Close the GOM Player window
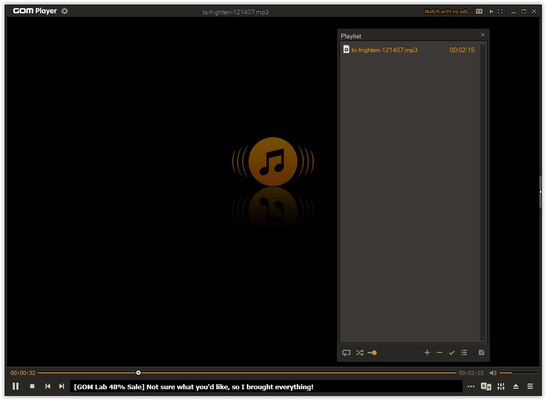The width and height of the screenshot is (546, 400). 534,11
